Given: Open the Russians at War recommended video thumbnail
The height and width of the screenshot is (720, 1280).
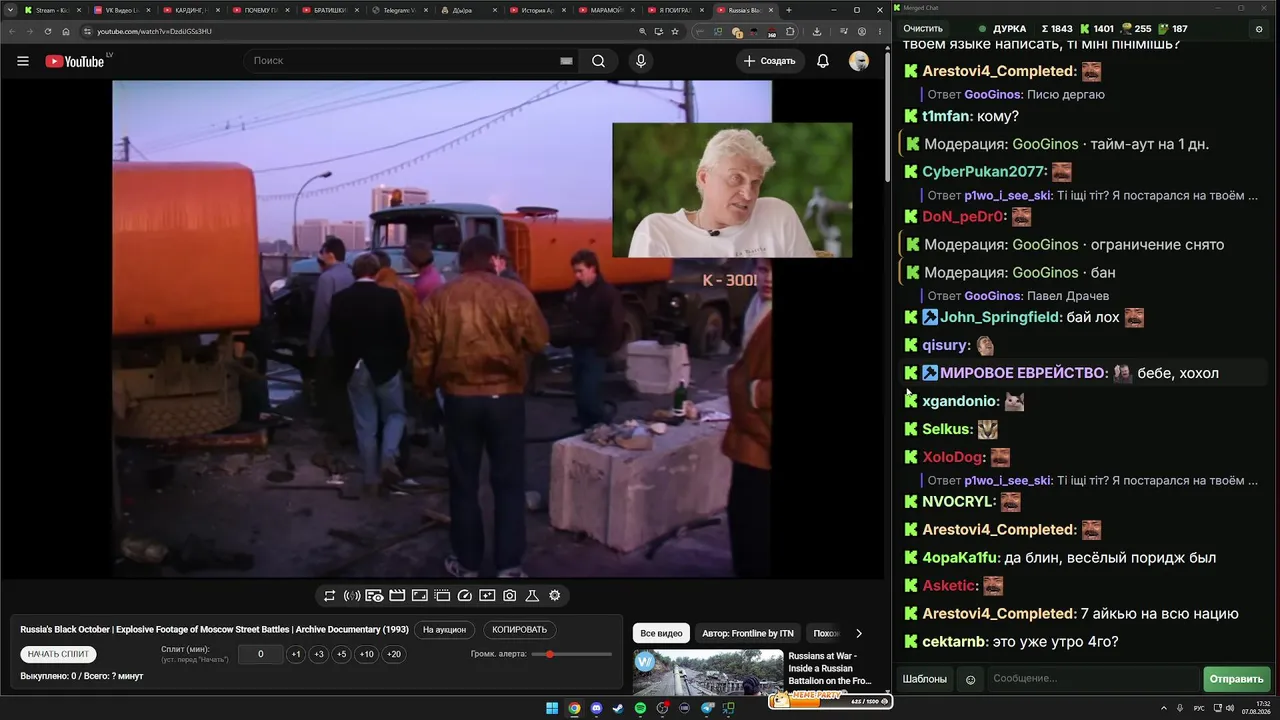Looking at the screenshot, I should click(x=707, y=673).
